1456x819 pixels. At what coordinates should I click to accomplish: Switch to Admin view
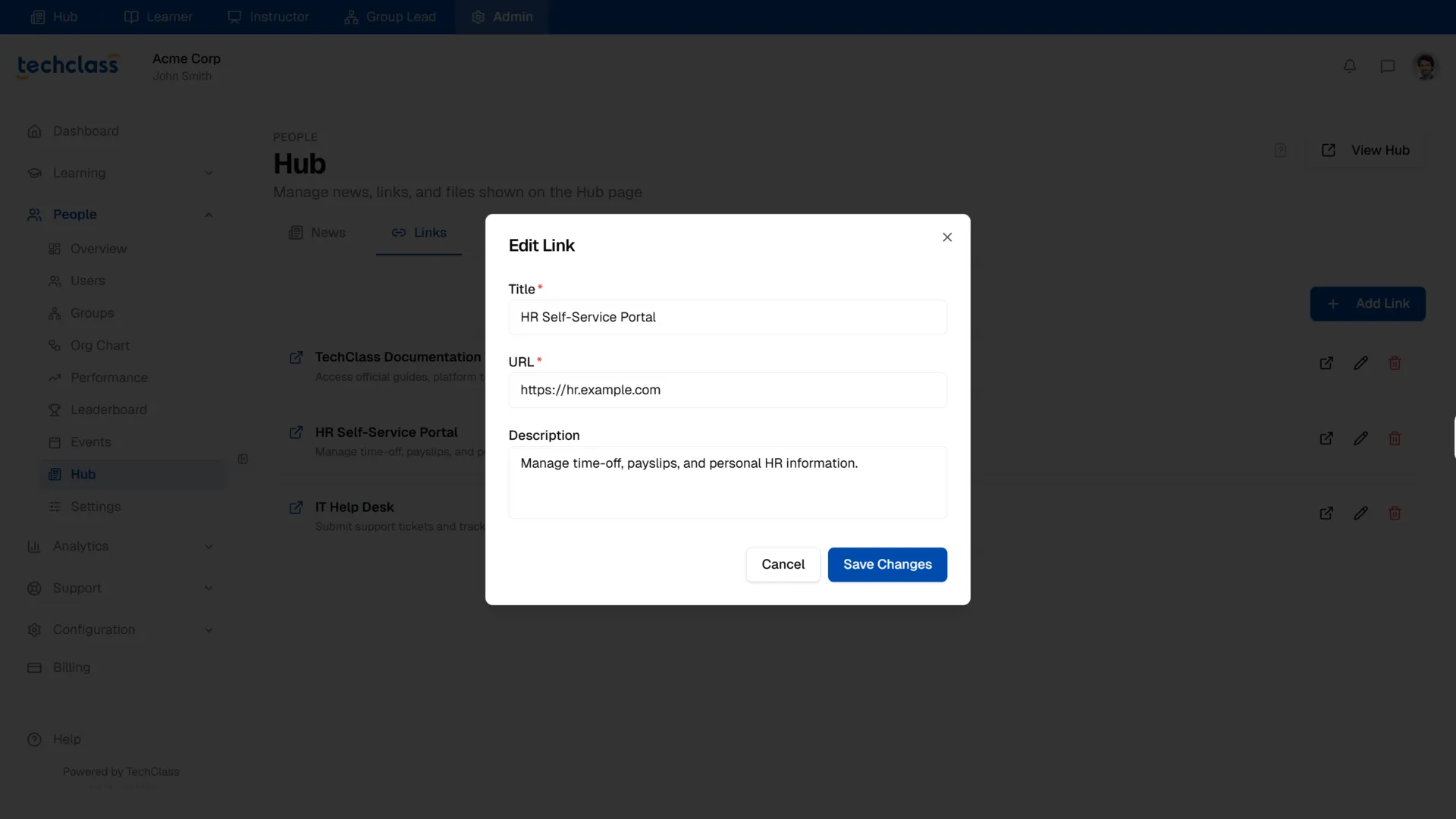[x=502, y=17]
